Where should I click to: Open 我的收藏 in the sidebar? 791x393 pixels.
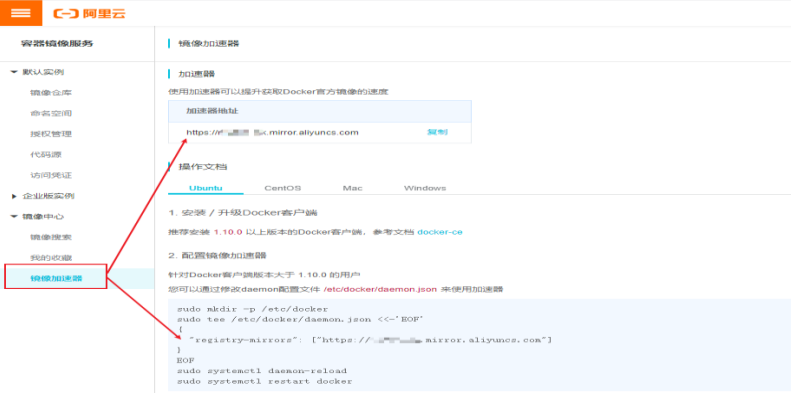click(50, 258)
